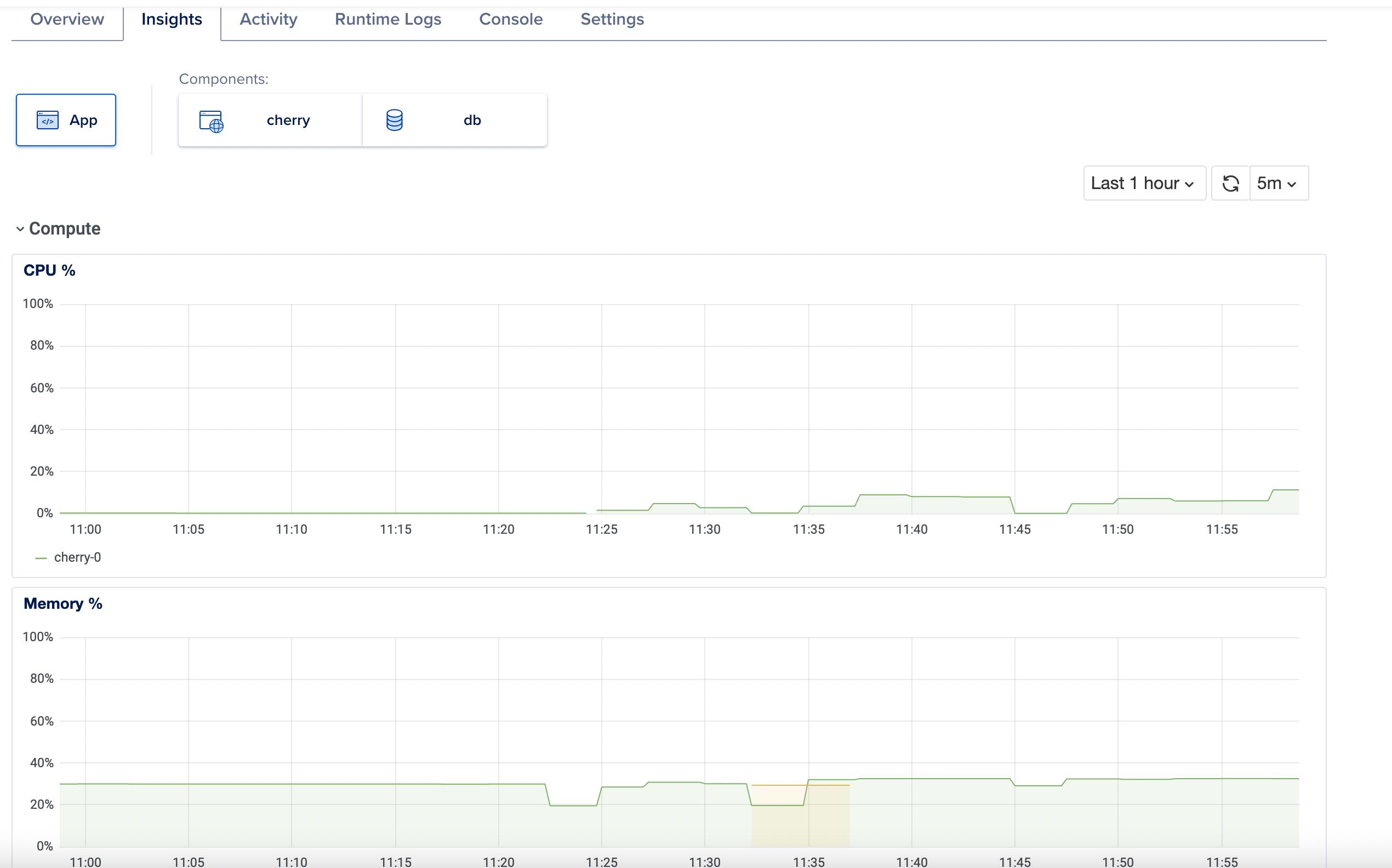Open the Runtime Logs tab
Screen dimensions: 1392x868
pos(388,20)
